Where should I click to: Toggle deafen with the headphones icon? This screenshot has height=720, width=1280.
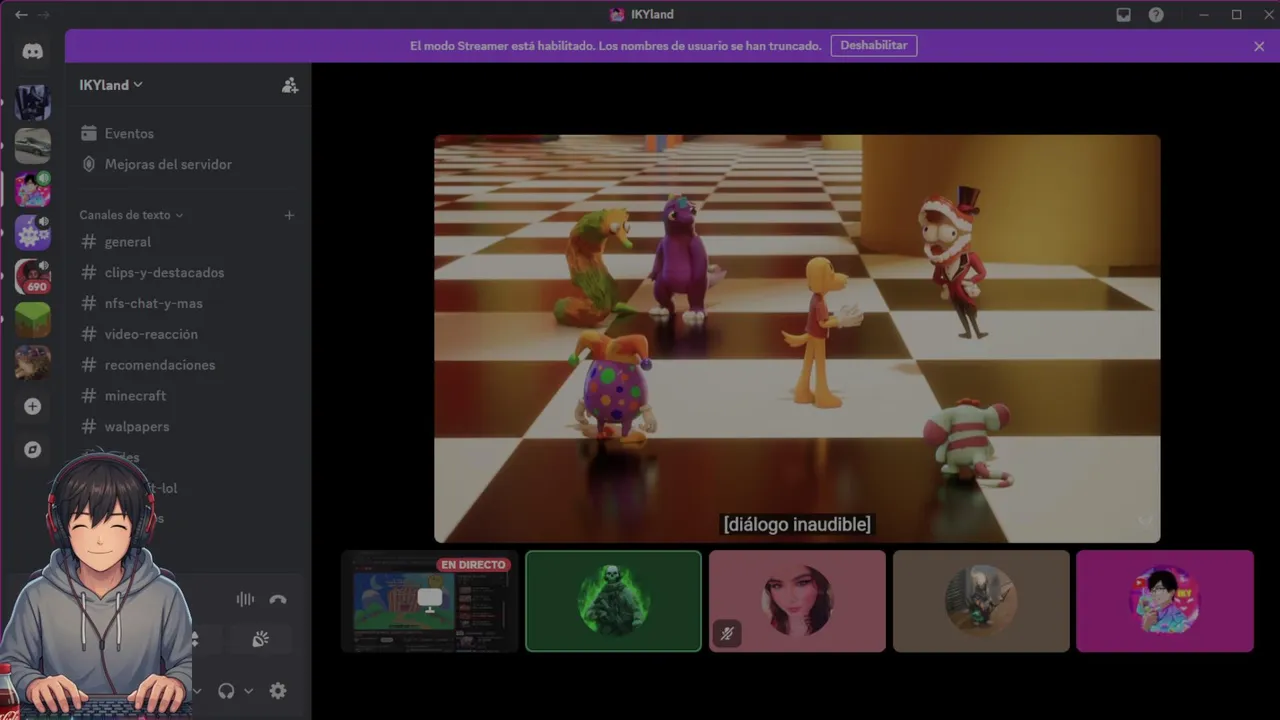[x=226, y=691]
